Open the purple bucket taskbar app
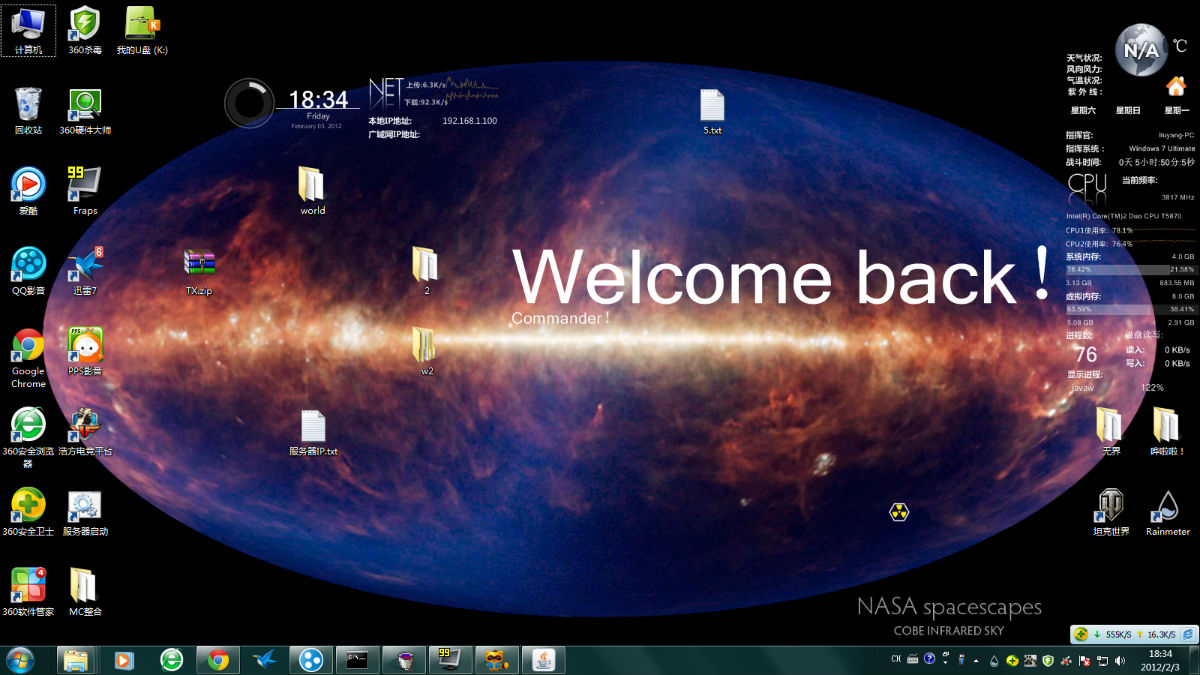 coord(404,660)
